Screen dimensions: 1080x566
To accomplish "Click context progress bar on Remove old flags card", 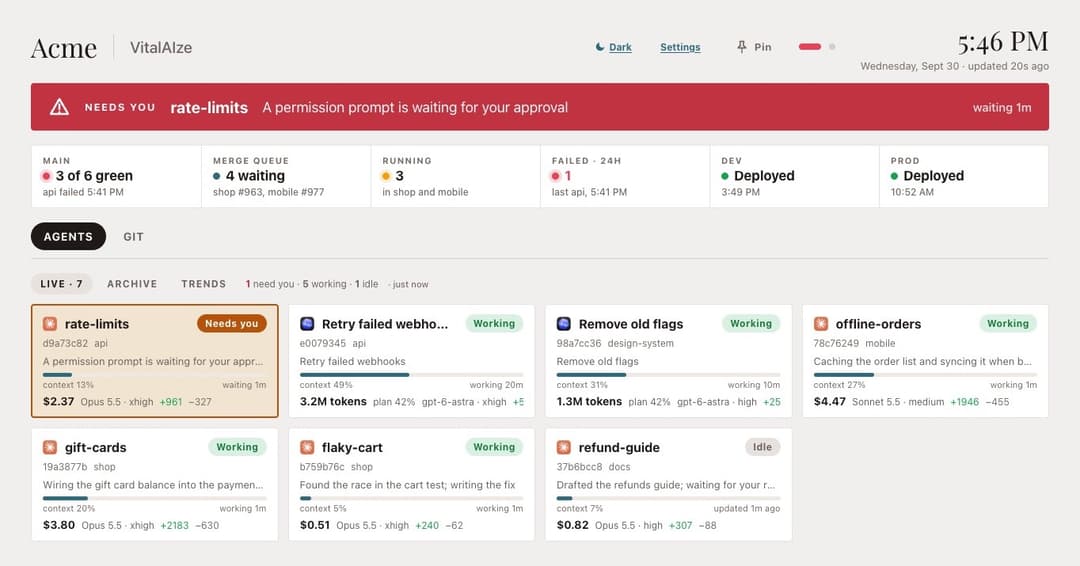I will pos(668,375).
